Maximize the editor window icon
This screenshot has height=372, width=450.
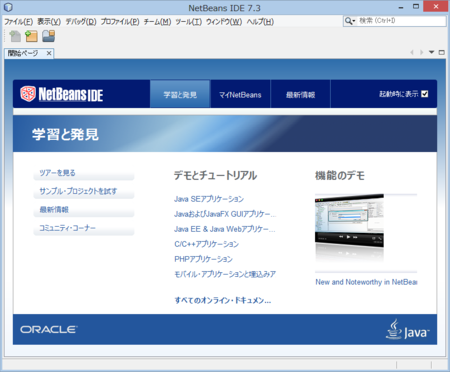(x=442, y=52)
